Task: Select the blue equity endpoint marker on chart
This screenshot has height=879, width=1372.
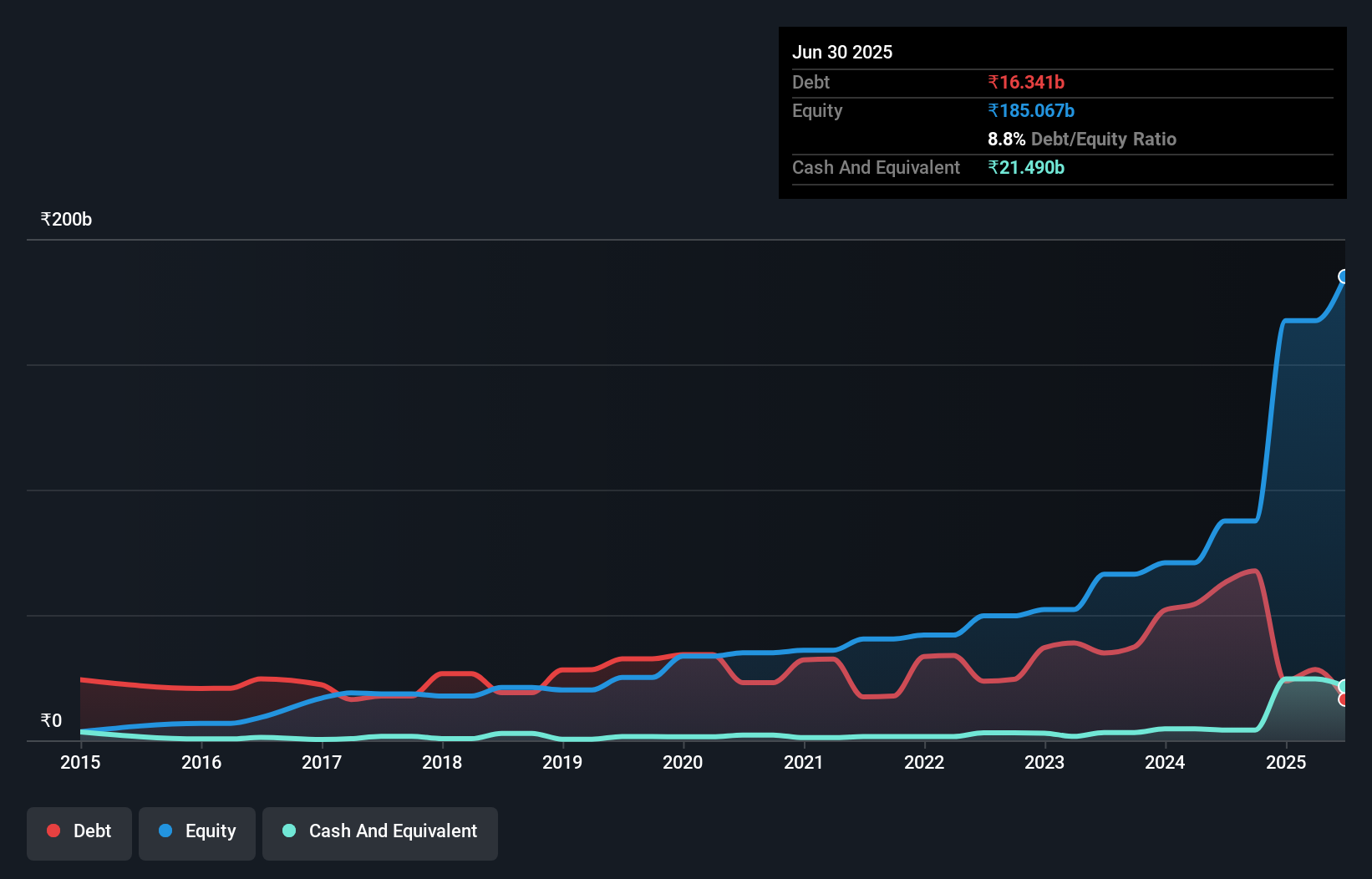Action: click(1343, 276)
